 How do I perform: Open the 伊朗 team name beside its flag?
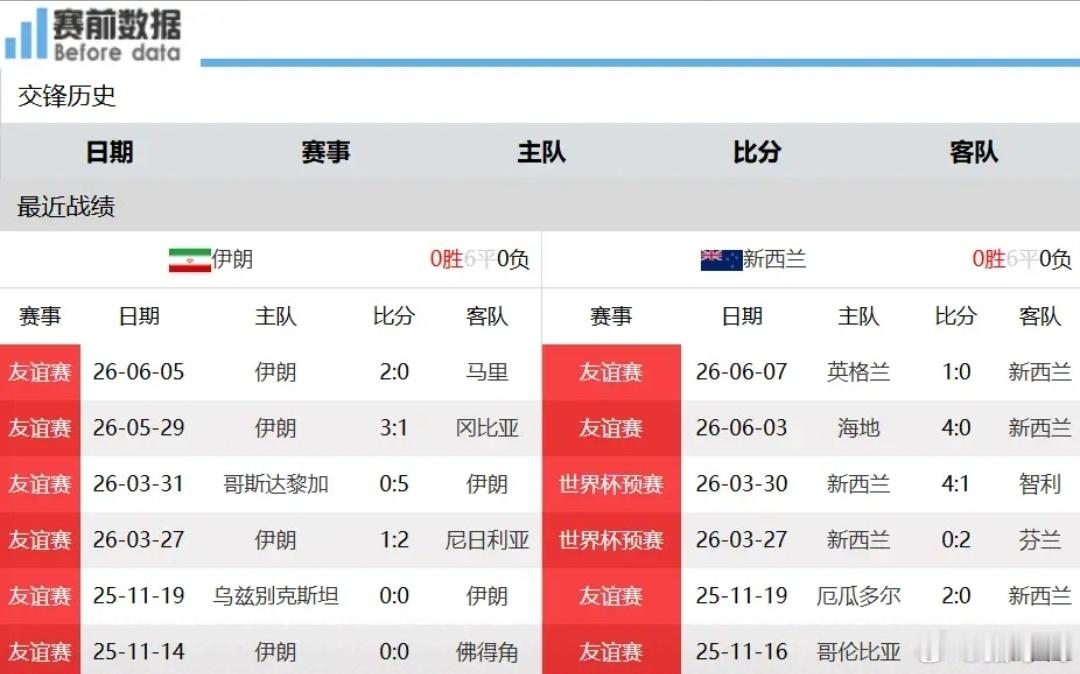[x=233, y=259]
